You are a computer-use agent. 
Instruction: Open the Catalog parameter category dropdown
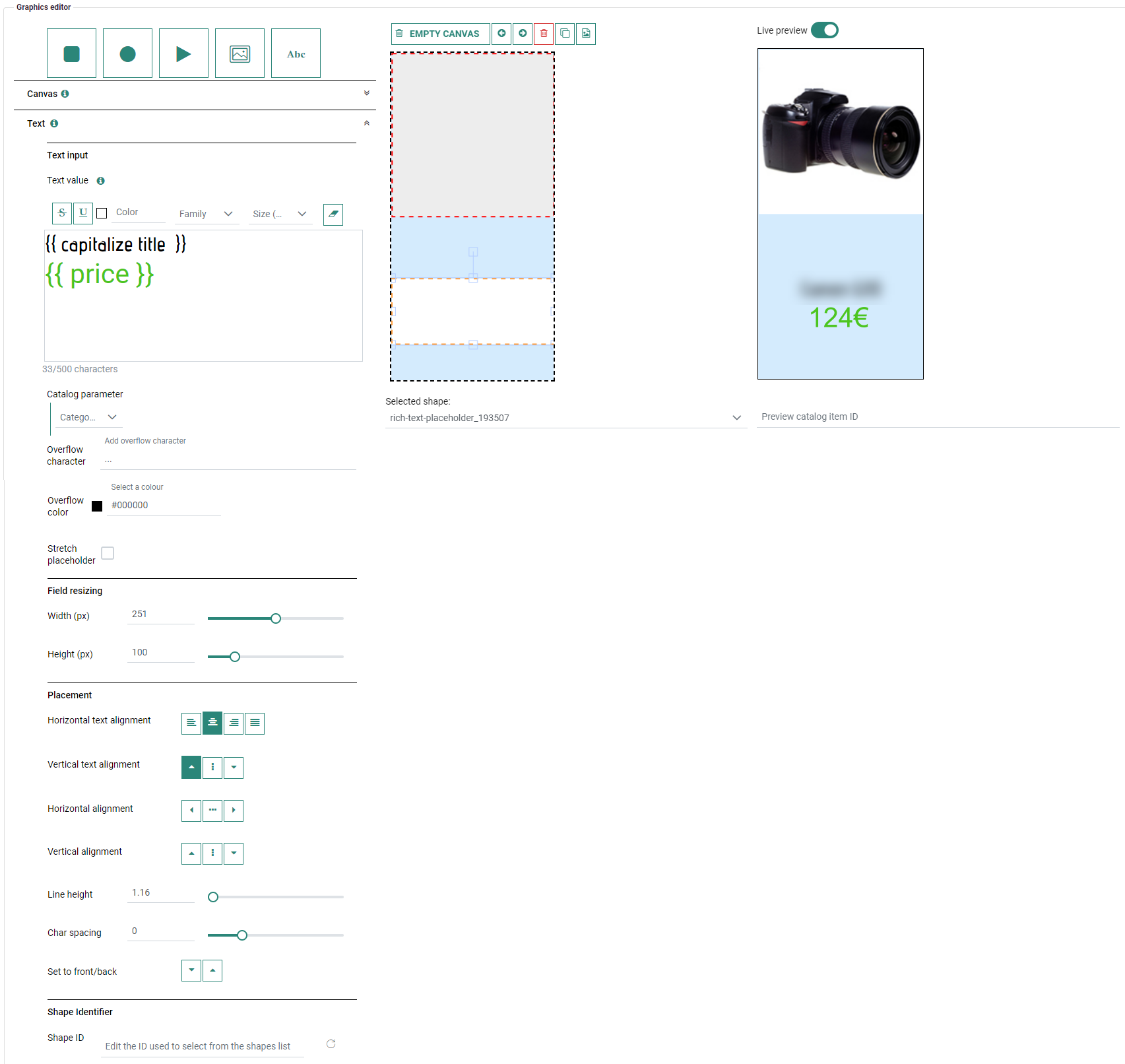click(88, 417)
